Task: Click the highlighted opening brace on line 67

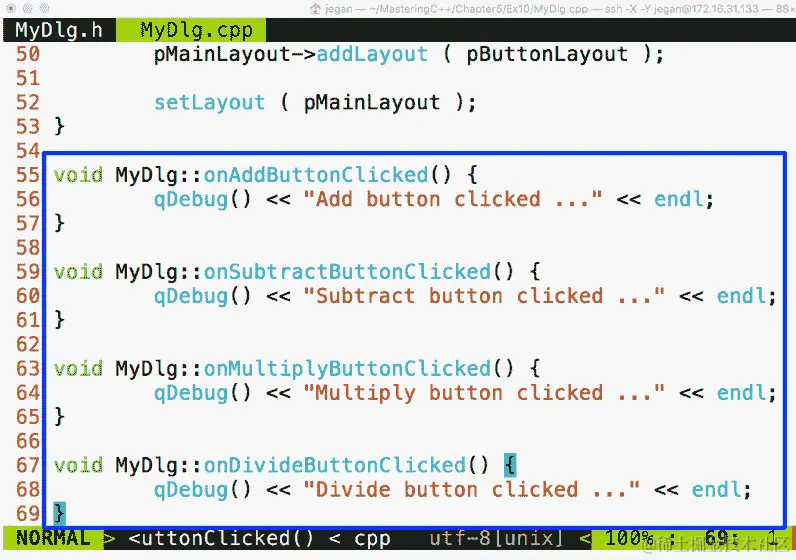Action: (510, 465)
